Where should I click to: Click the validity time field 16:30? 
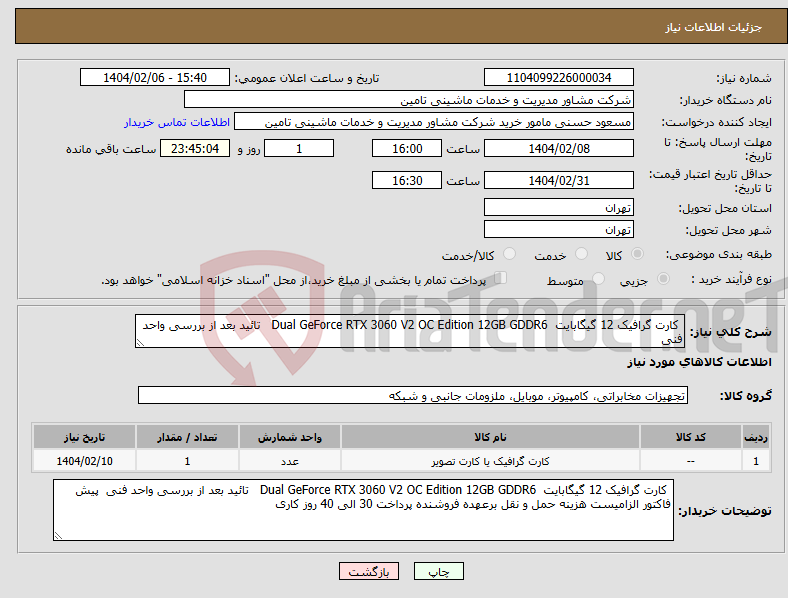pyautogui.click(x=407, y=180)
